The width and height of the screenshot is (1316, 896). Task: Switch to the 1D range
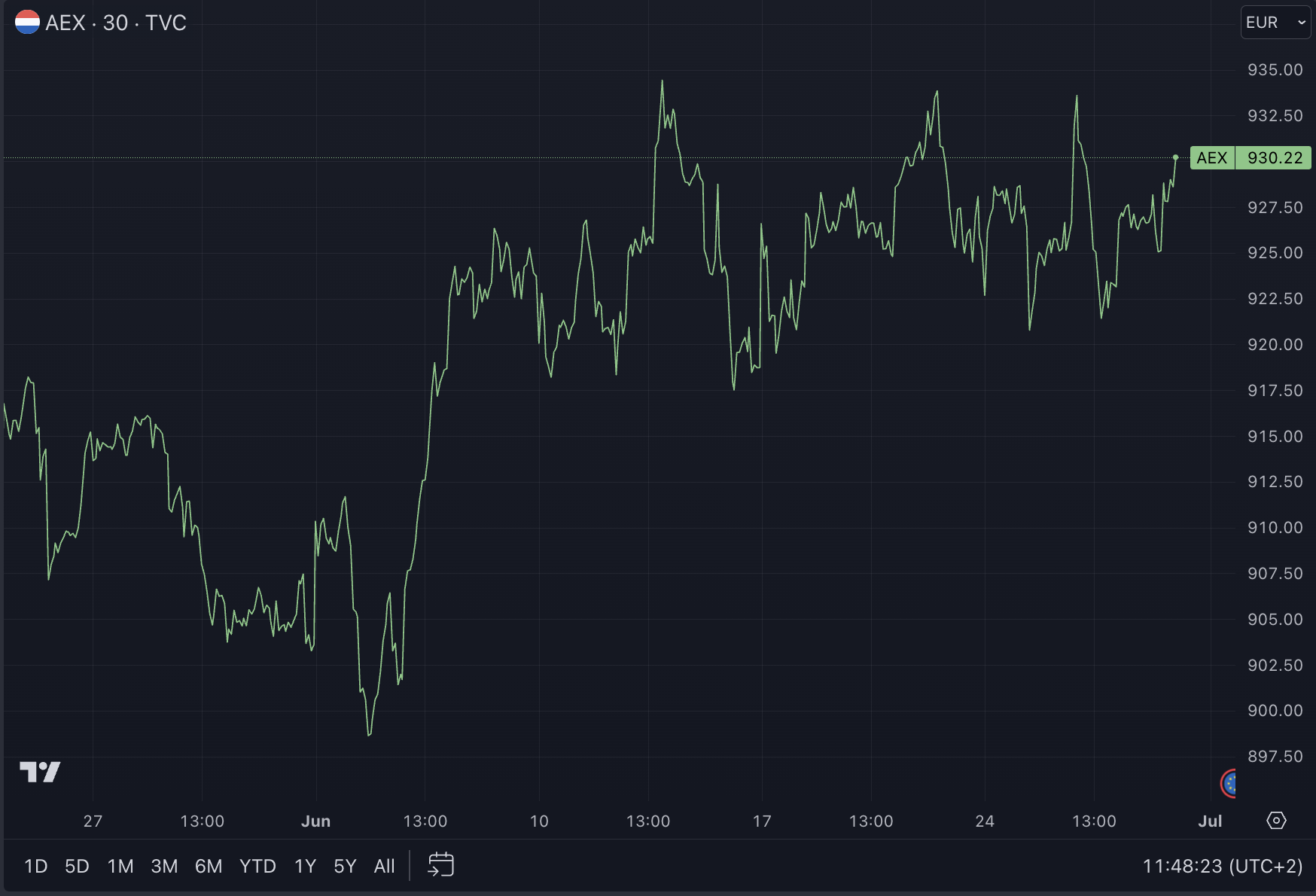[37, 866]
